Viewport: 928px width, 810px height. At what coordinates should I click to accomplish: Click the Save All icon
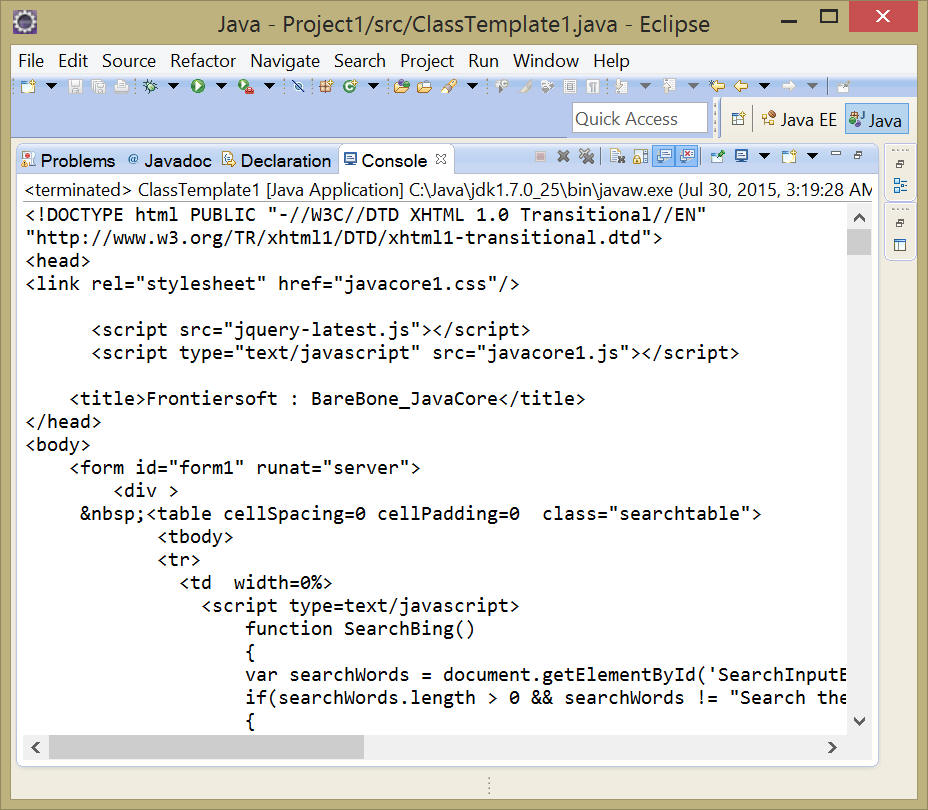(98, 86)
